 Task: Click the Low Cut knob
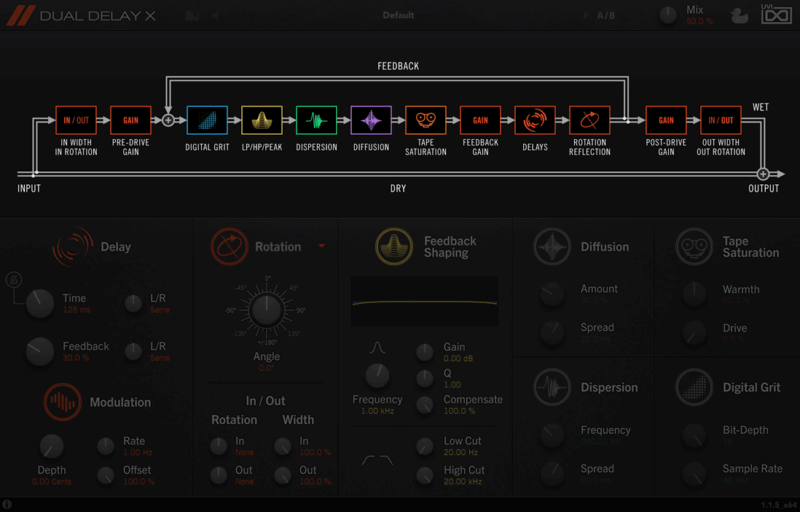coord(425,446)
